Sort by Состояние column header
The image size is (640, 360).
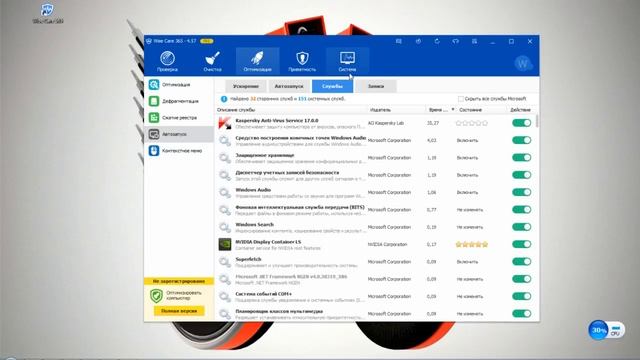point(470,110)
